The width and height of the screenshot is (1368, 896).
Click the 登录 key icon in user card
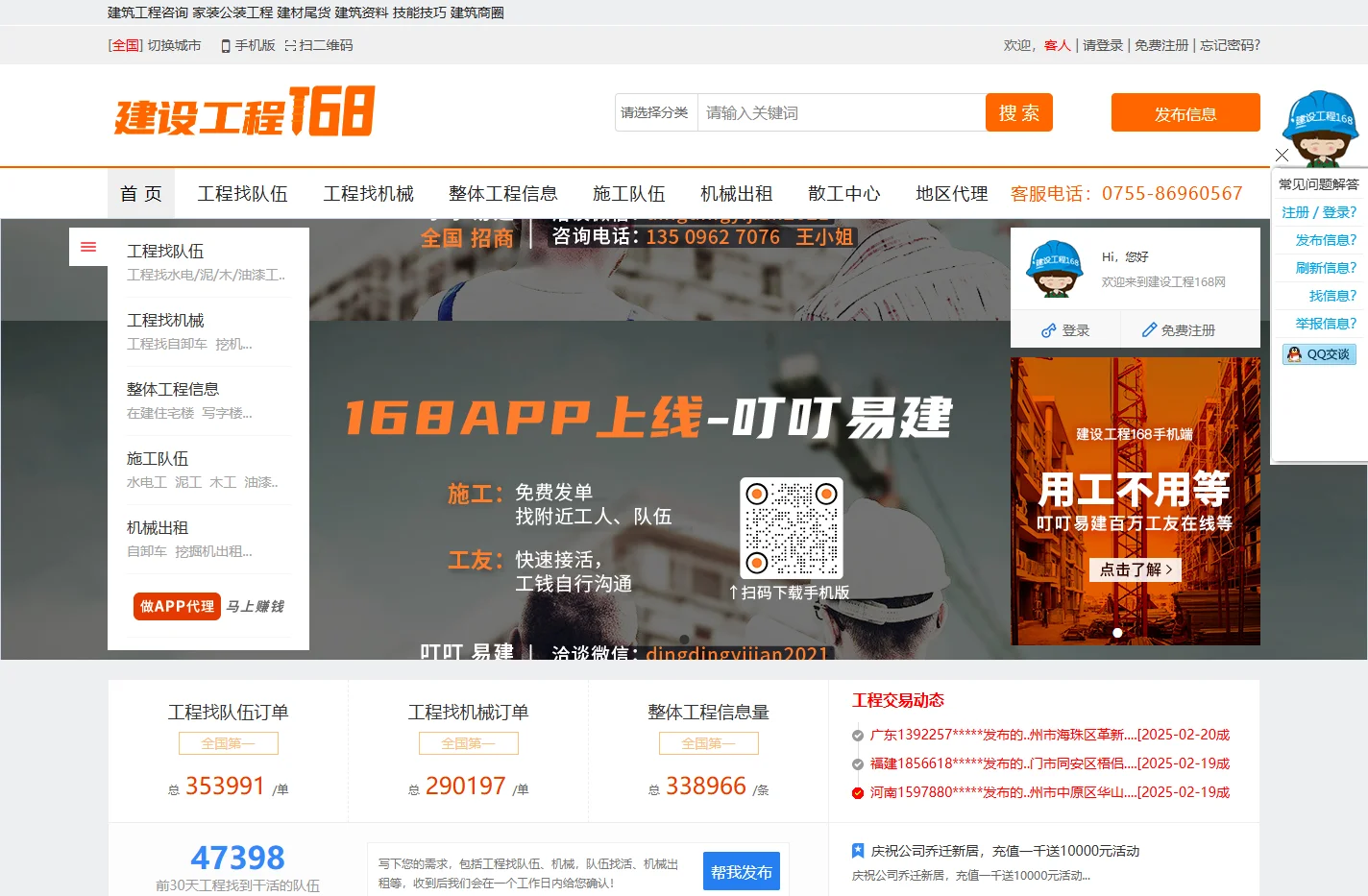point(1049,330)
